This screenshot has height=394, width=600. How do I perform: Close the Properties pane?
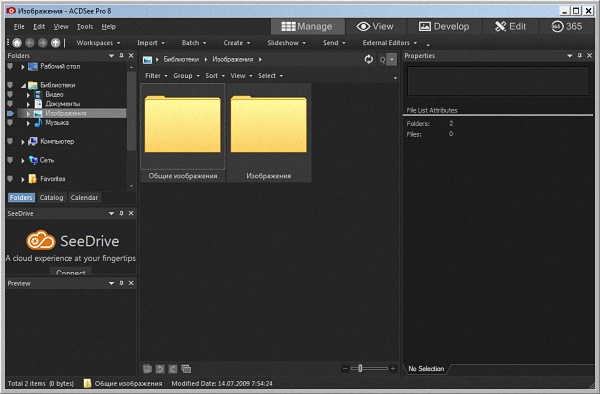point(590,55)
